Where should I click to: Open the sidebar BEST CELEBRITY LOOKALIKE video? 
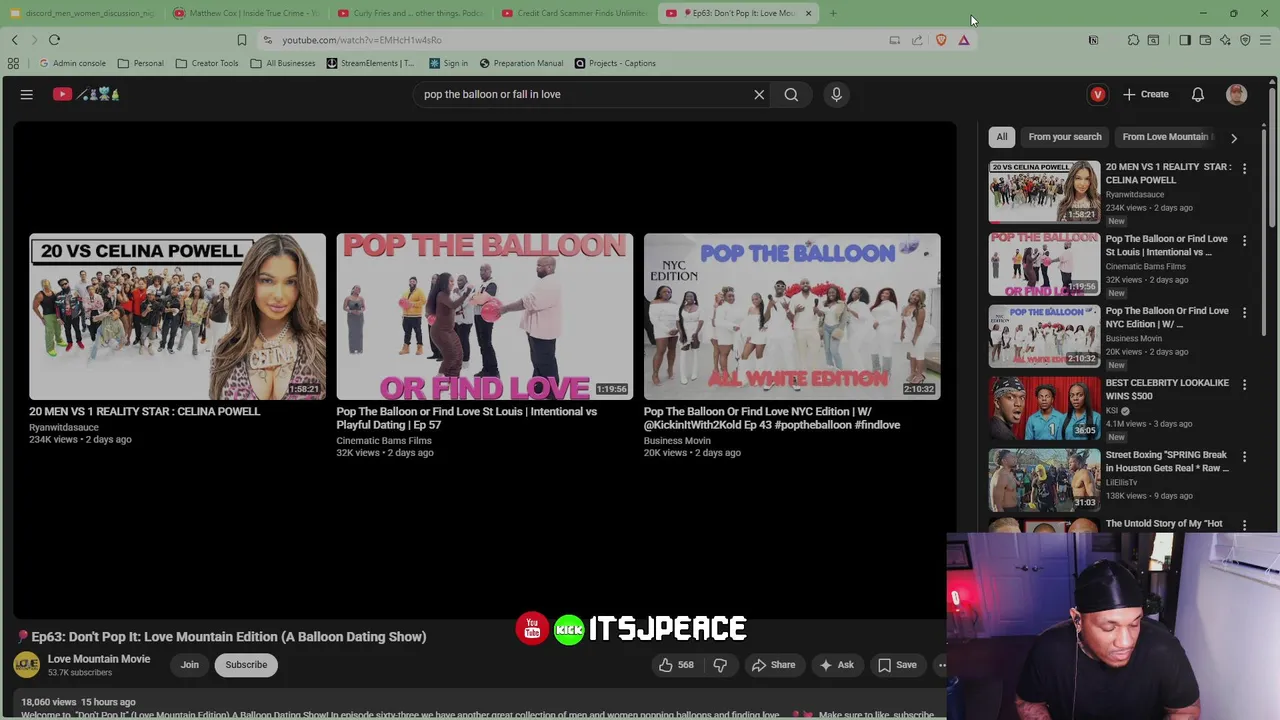point(1044,408)
